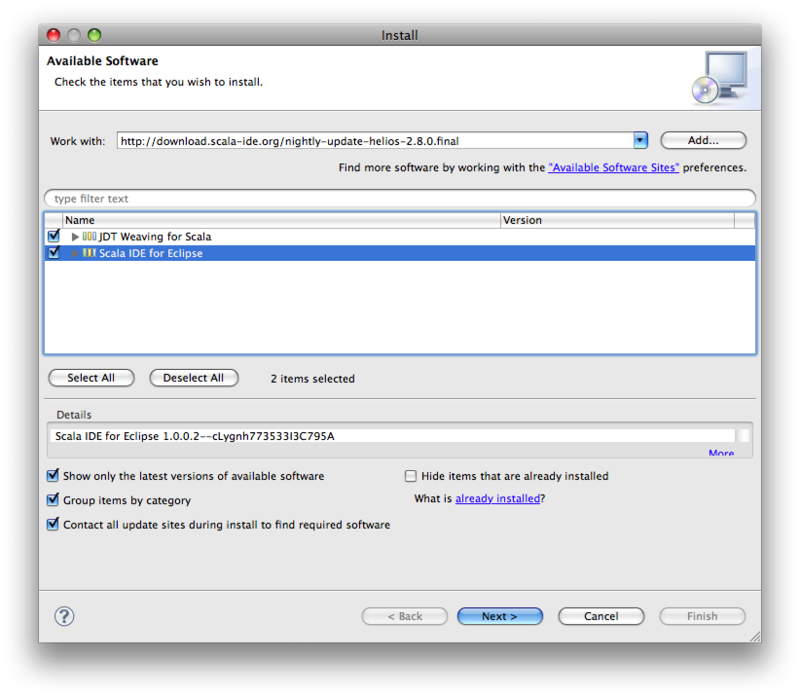
Task: Click the type filter text field
Action: click(x=400, y=198)
